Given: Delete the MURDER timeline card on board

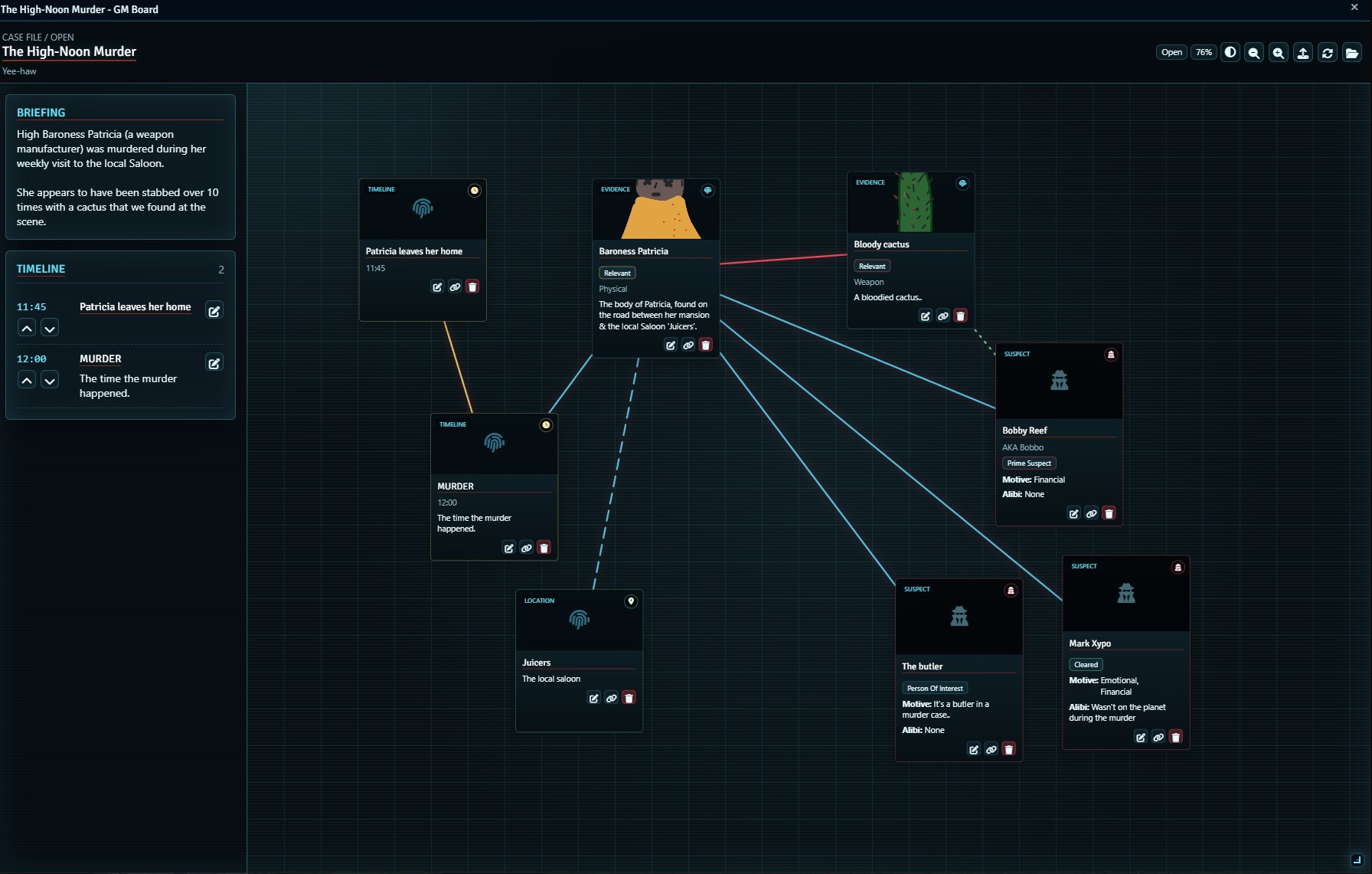Looking at the screenshot, I should pyautogui.click(x=544, y=548).
